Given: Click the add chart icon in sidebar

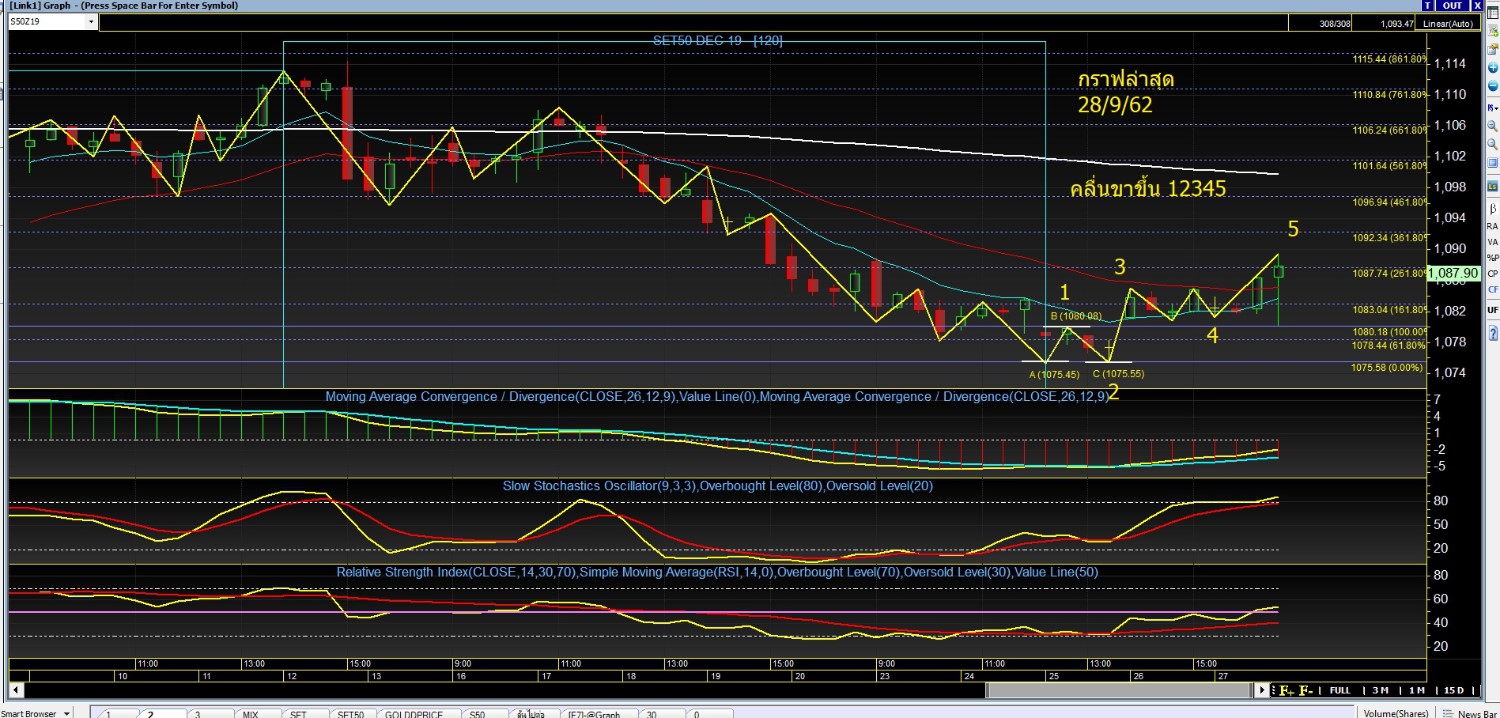Looking at the screenshot, I should point(1493,31).
